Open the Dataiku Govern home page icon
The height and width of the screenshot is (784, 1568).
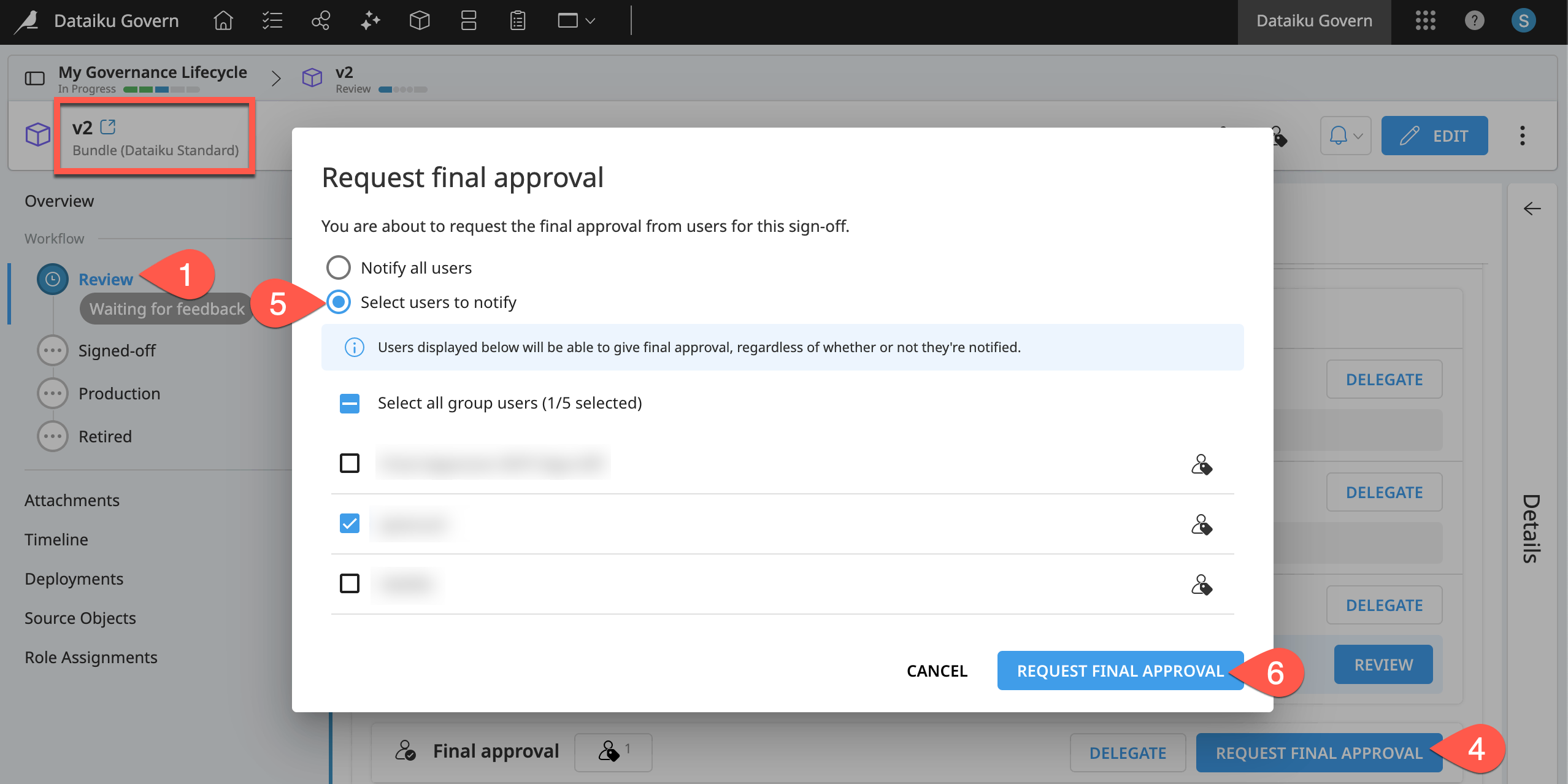223,20
